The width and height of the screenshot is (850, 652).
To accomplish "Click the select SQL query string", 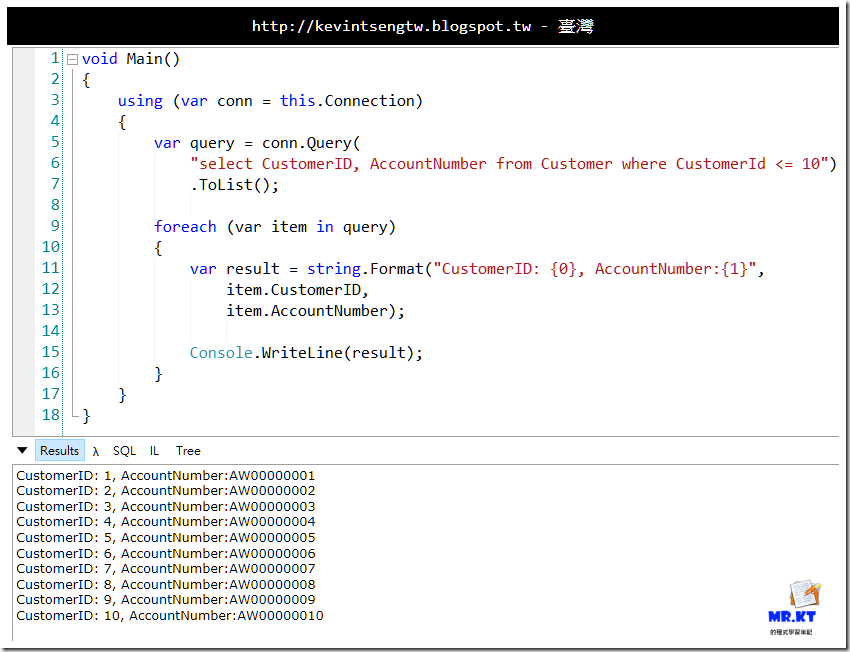I will (509, 164).
